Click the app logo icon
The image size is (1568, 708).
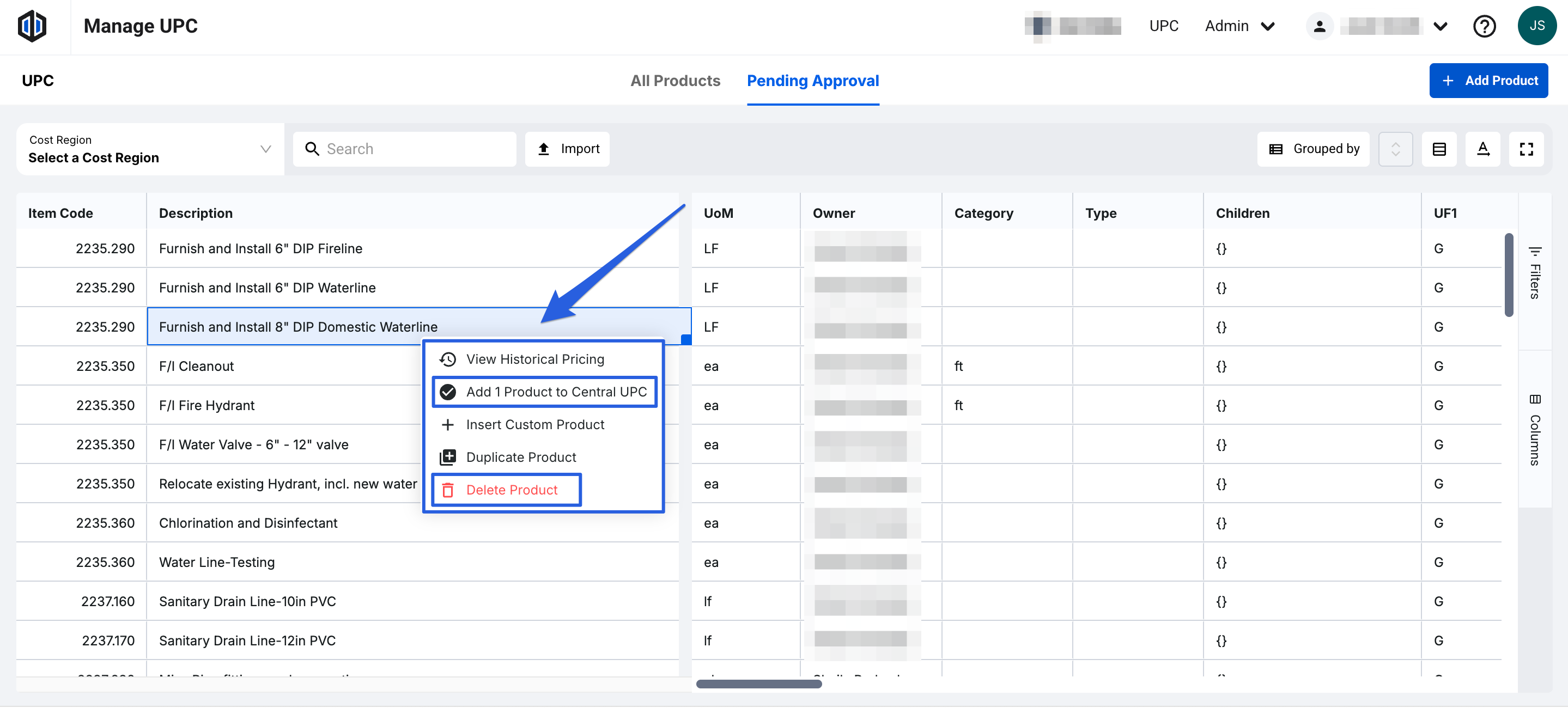32,26
